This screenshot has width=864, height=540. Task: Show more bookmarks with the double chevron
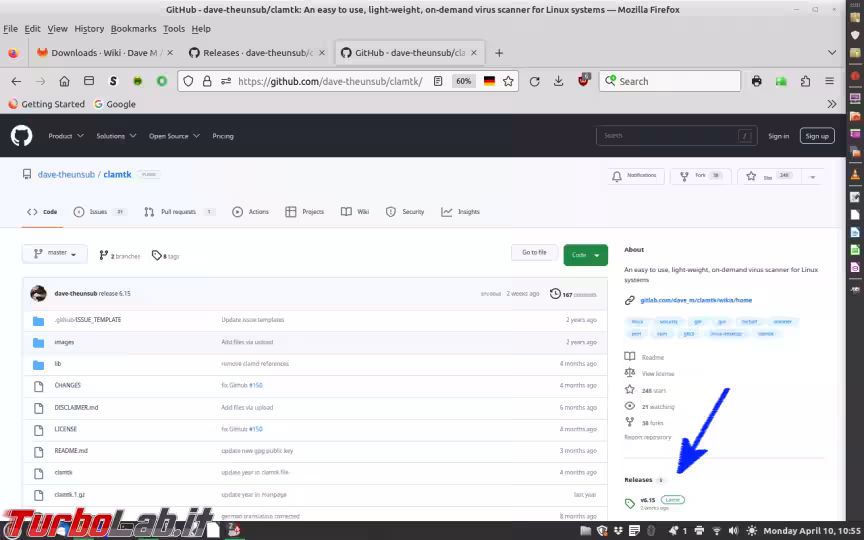(831, 104)
